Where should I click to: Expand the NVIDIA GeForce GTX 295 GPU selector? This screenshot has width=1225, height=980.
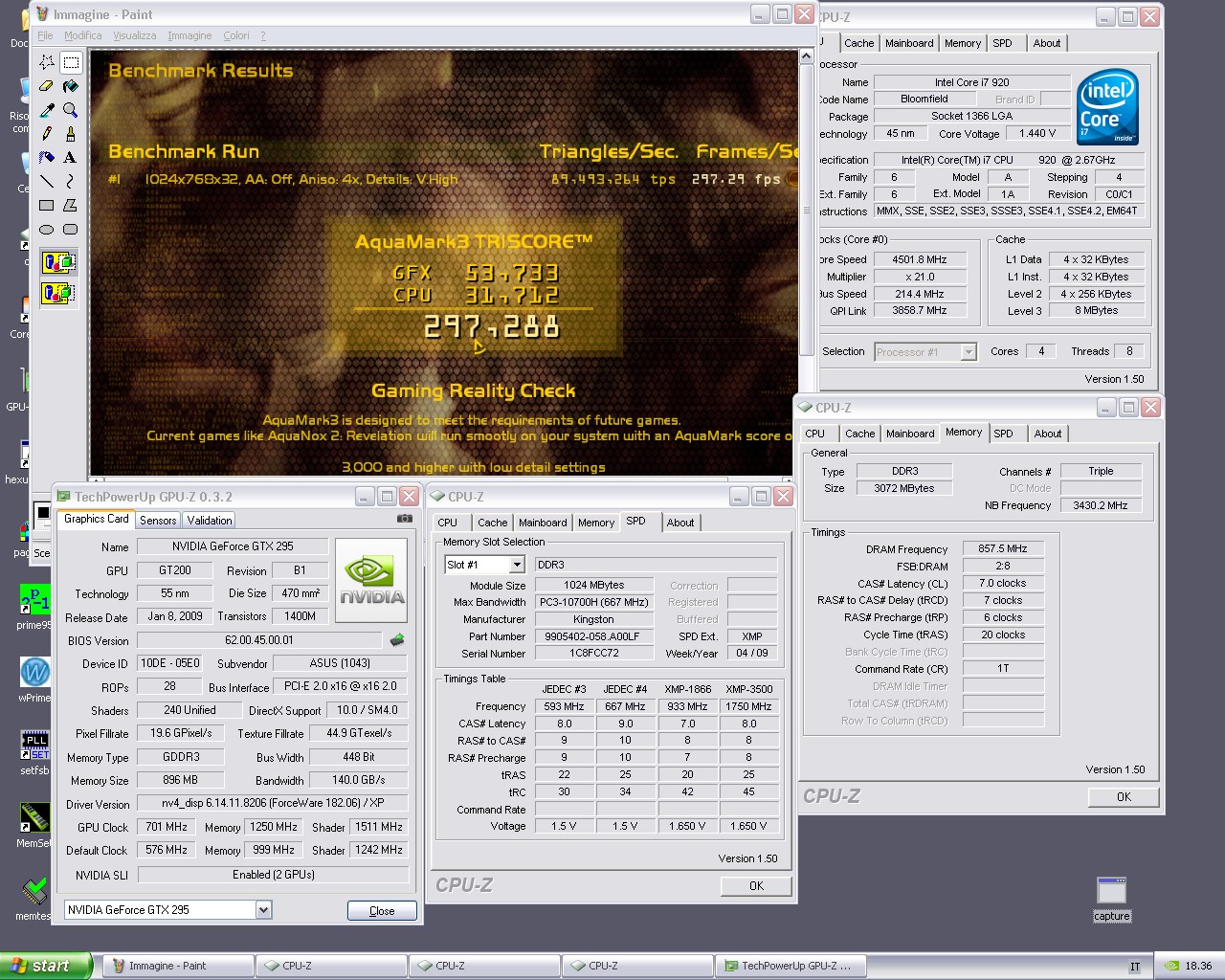[263, 910]
